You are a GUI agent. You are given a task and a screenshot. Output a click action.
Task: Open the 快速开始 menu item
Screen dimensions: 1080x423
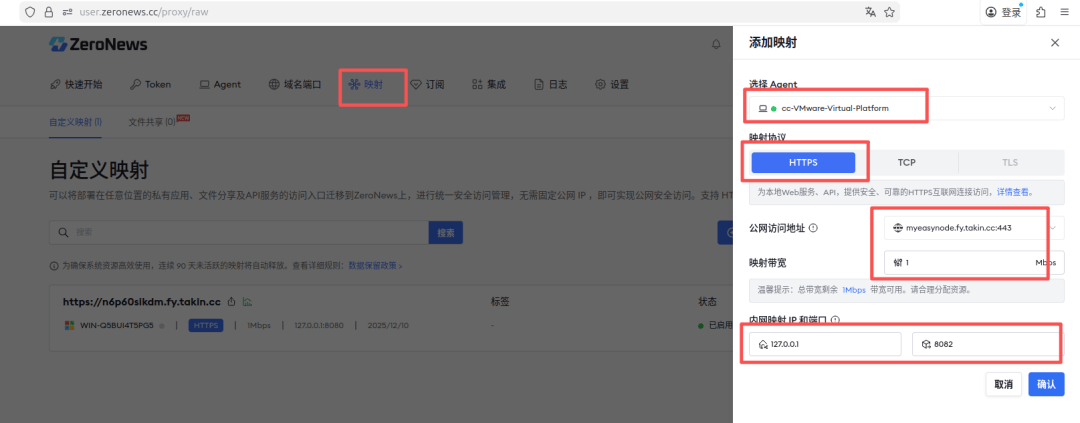click(76, 85)
